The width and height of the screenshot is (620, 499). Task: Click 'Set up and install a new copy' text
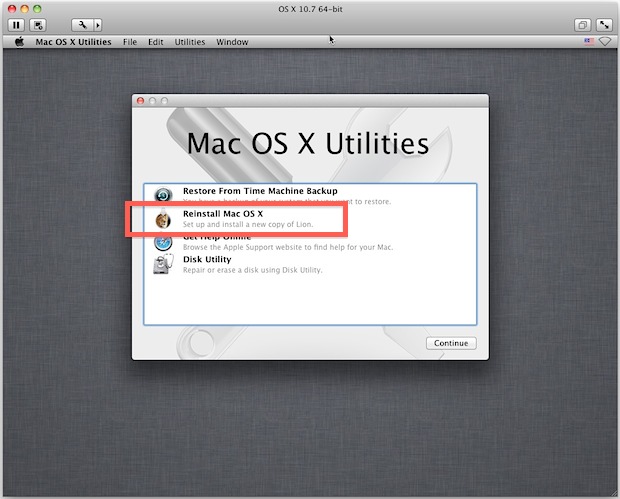click(x=248, y=224)
